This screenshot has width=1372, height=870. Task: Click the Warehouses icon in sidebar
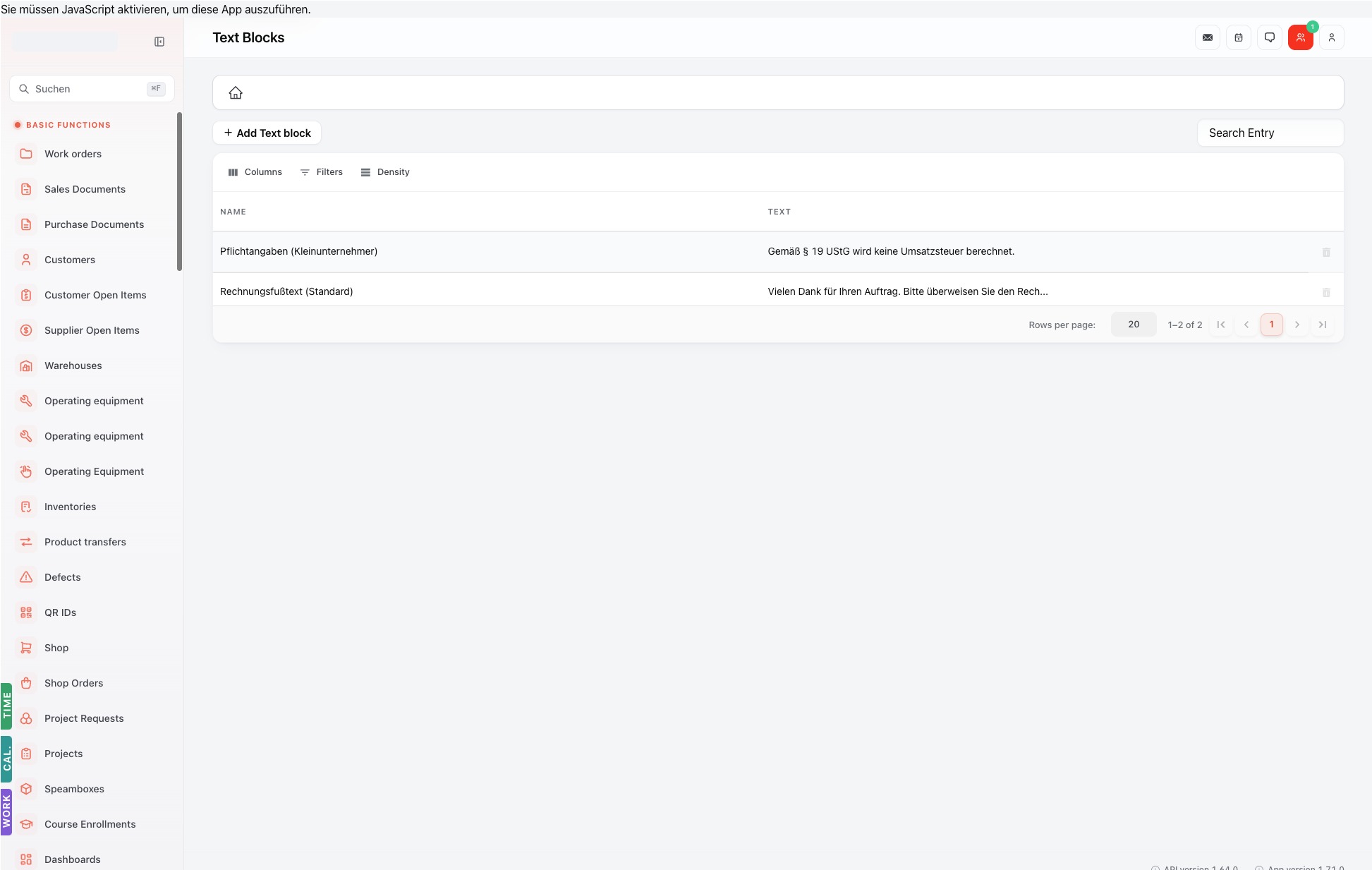point(26,365)
